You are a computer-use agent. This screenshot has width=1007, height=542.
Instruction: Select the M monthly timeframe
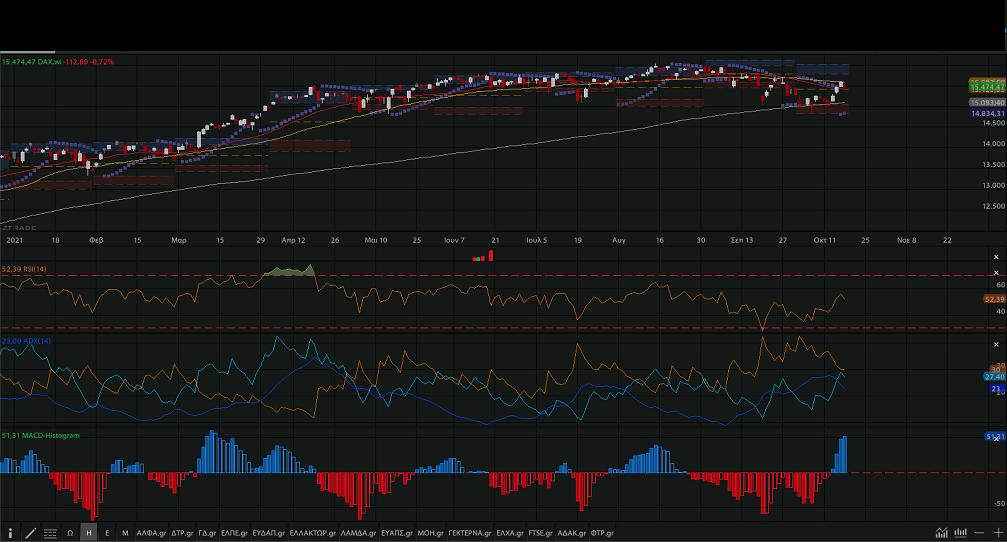(125, 533)
